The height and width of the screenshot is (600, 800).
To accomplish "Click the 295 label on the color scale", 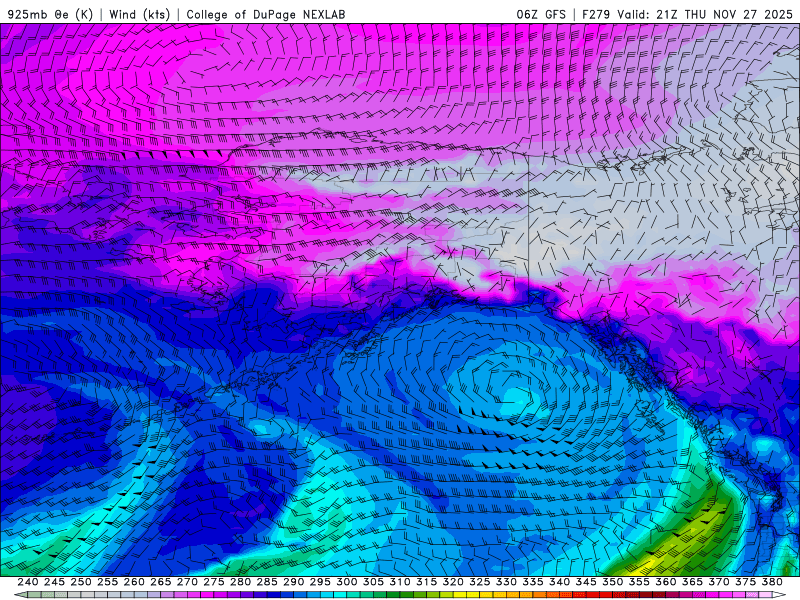I will coord(320,582).
